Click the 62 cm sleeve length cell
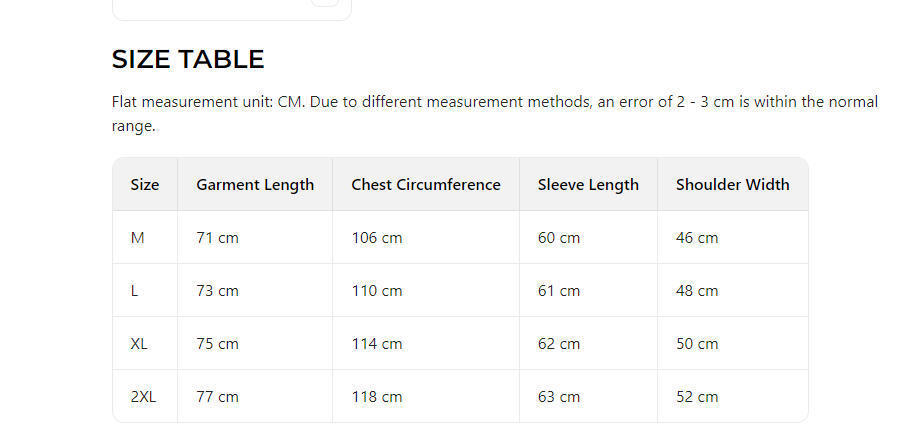The image size is (903, 425). 559,344
